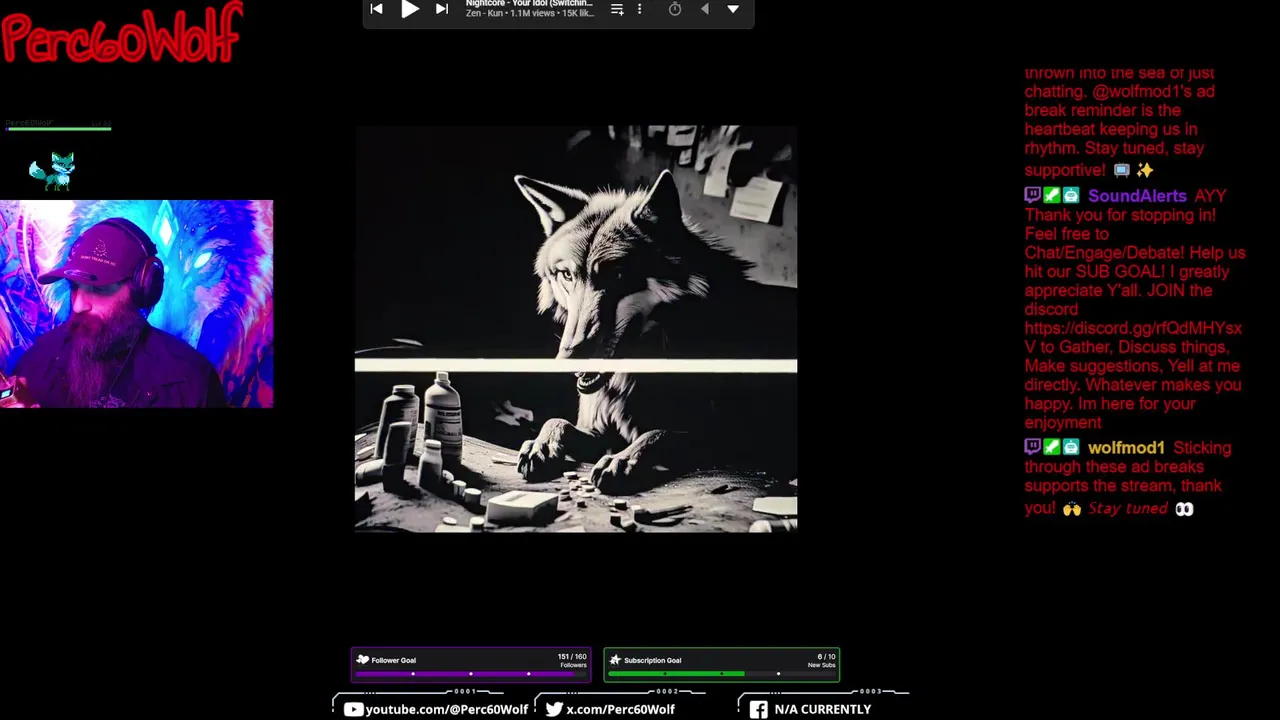Screen dimensions: 1280x720
Task: Click the eyes emoji in wolfmod1's message
Action: pyautogui.click(x=1184, y=509)
